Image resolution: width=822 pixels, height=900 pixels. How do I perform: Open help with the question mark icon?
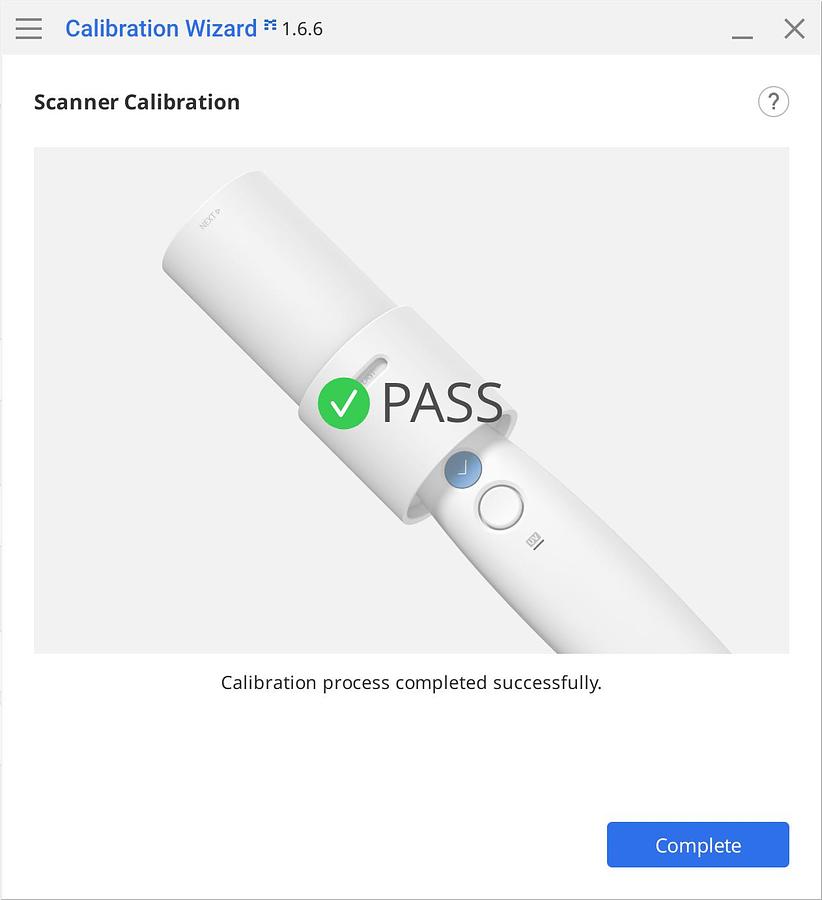(x=773, y=102)
